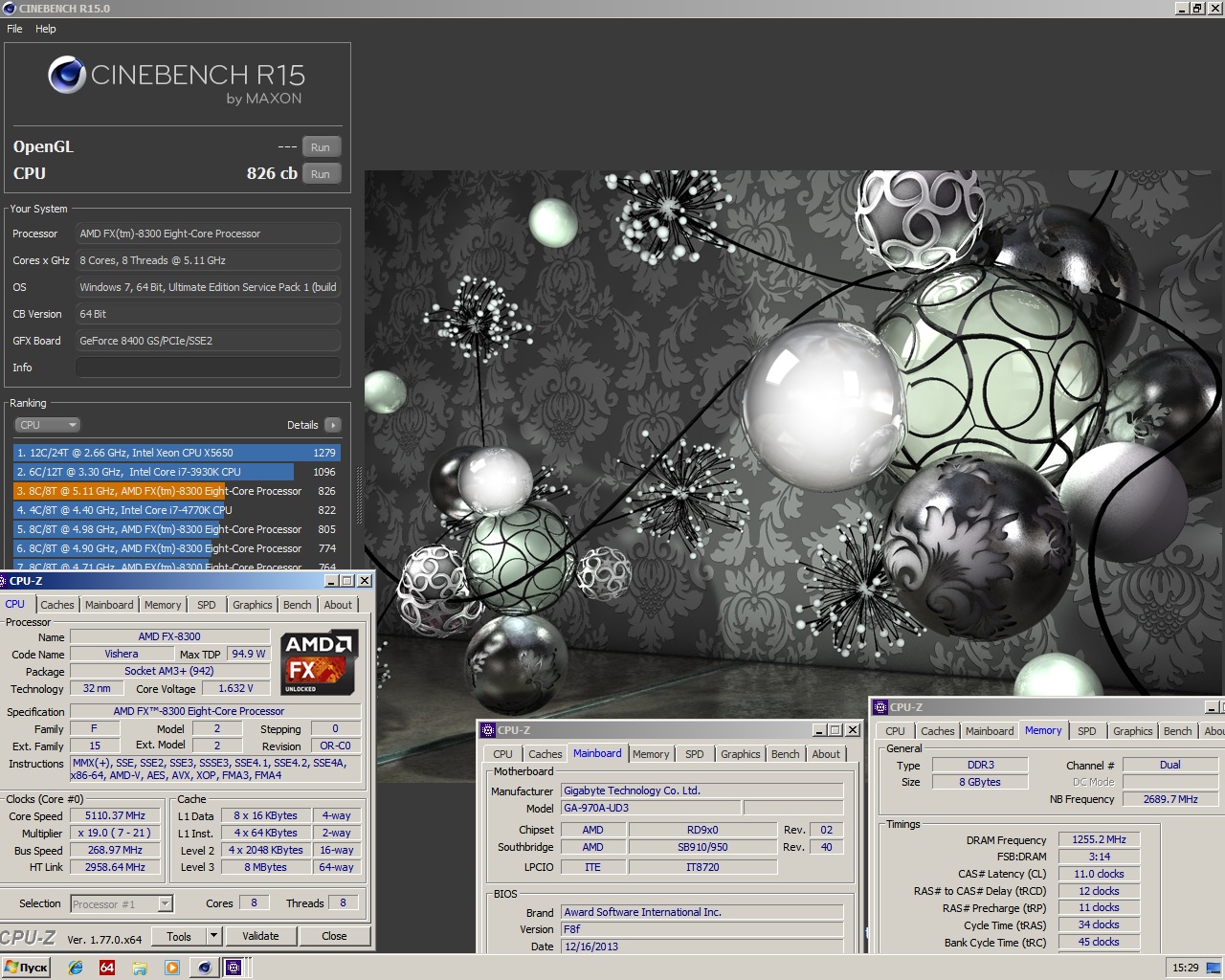Switch to Cinebench taskbar button
Viewport: 1225px width, 980px height.
pyautogui.click(x=204, y=968)
